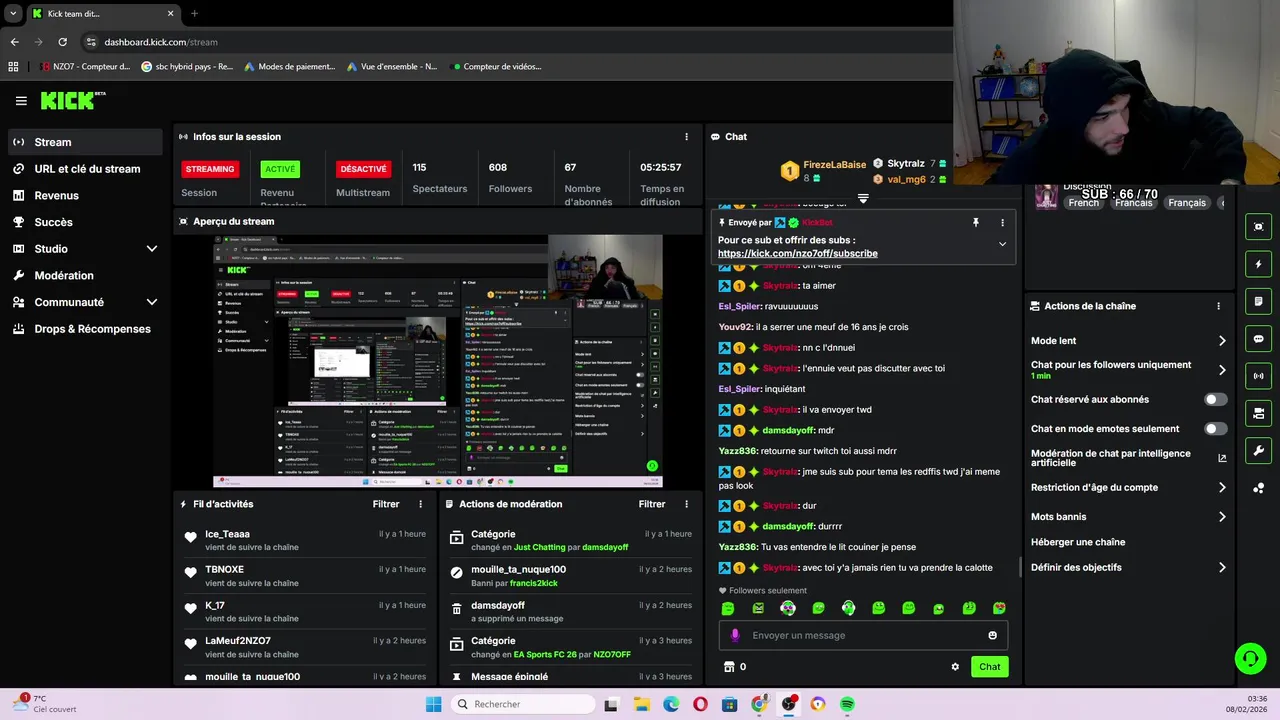Click the Windows Start button
The height and width of the screenshot is (720, 1280).
(433, 704)
